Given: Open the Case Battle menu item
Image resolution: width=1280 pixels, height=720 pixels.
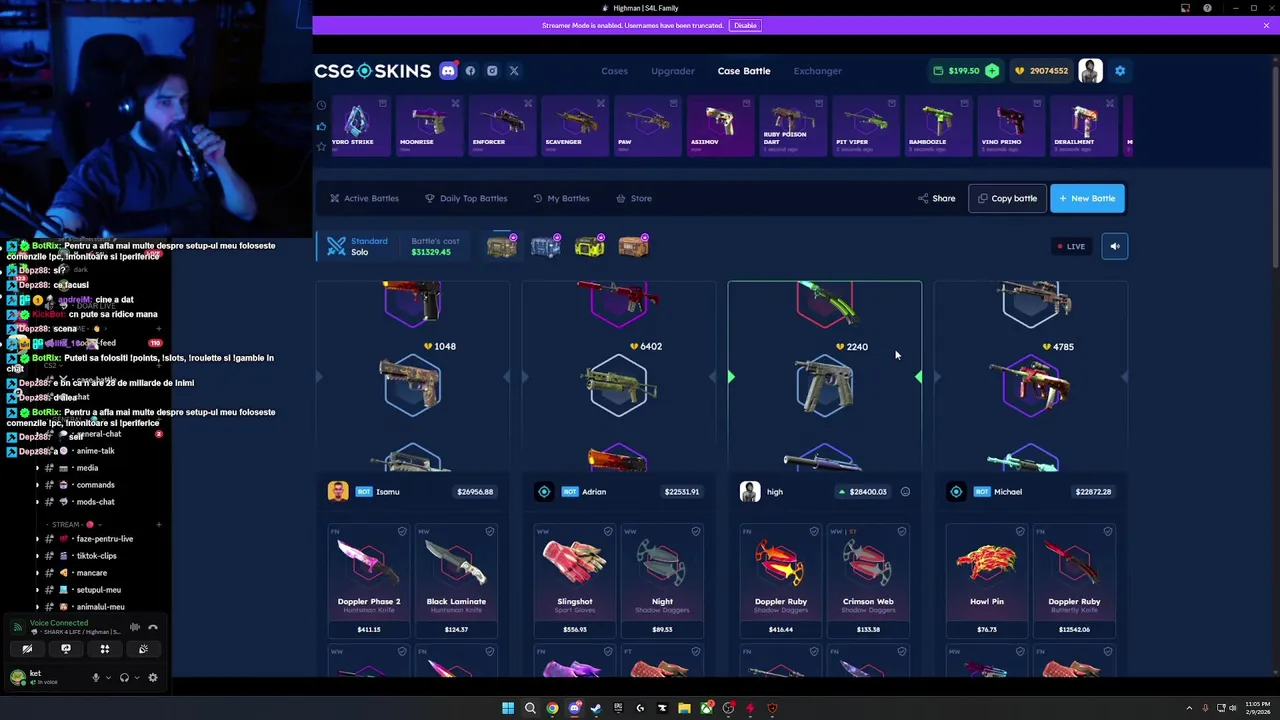Looking at the screenshot, I should 744,71.
